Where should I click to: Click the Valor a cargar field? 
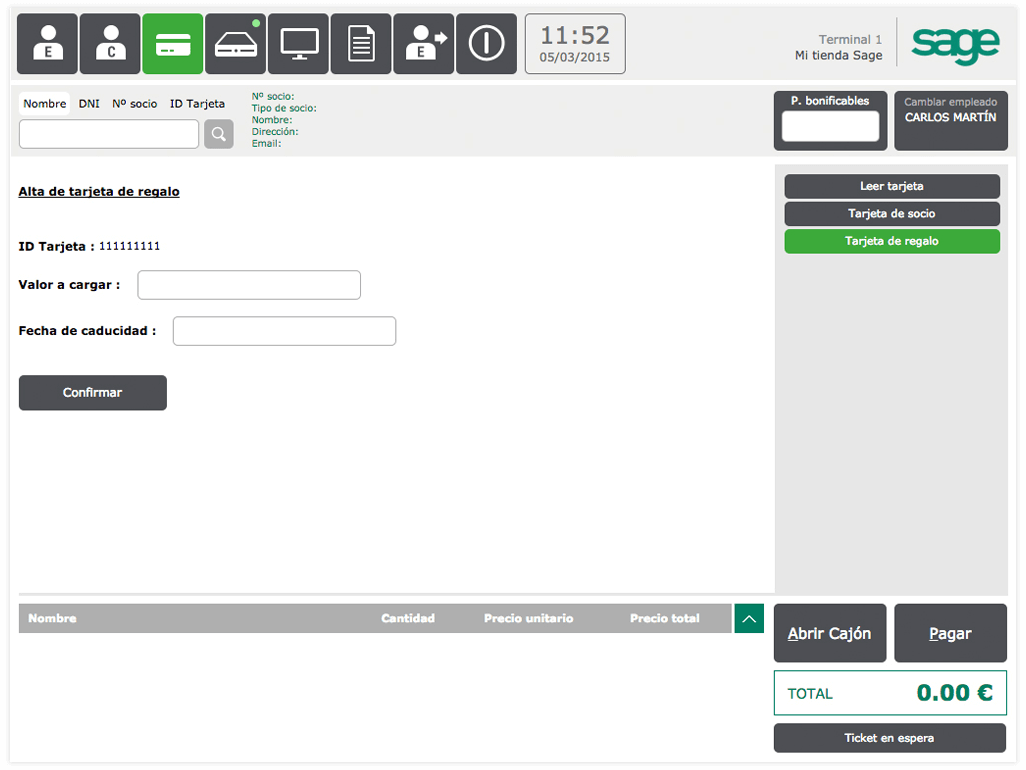(x=249, y=285)
